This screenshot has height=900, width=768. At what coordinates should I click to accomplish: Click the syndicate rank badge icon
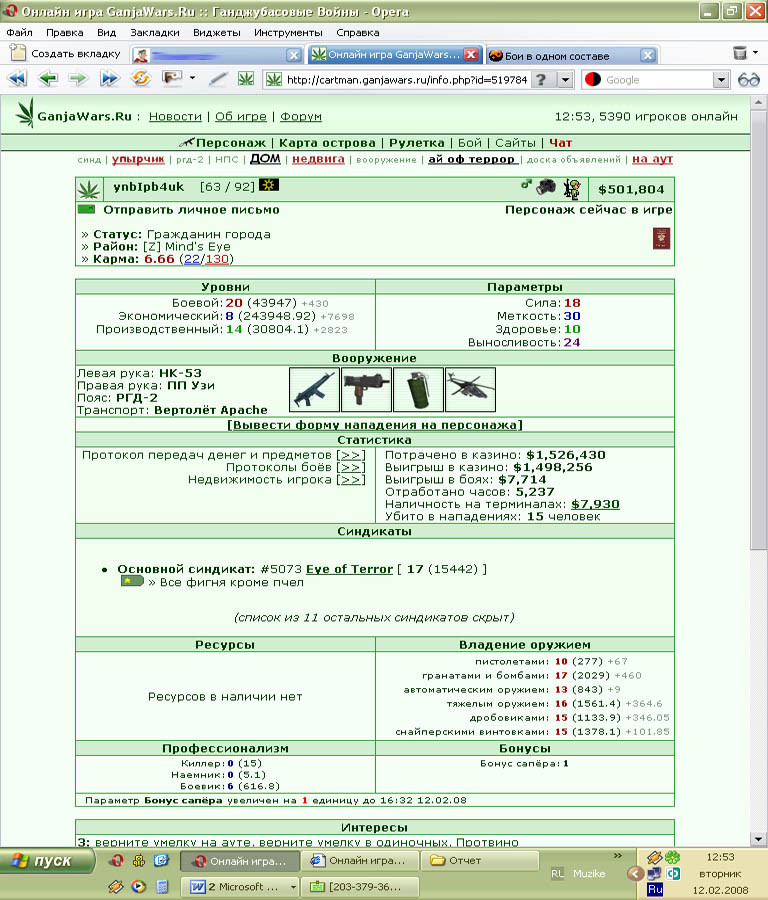[x=132, y=581]
